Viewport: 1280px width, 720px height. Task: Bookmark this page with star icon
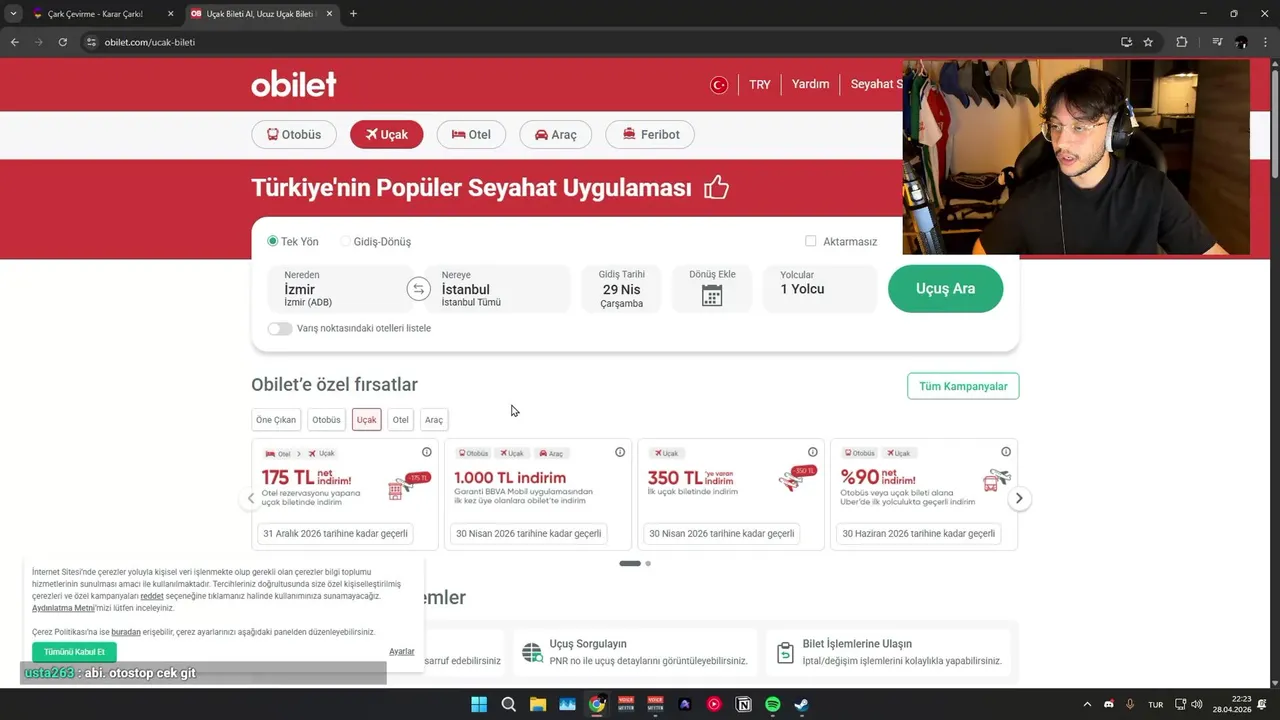click(x=1148, y=42)
